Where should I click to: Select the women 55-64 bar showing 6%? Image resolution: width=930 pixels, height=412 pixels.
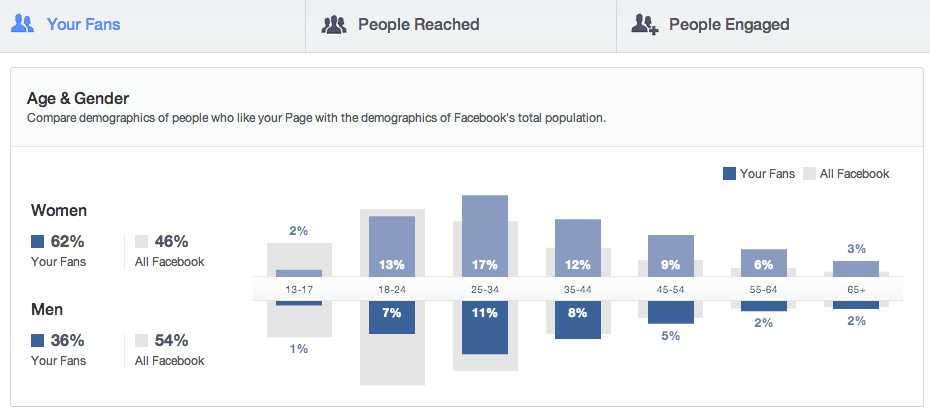(x=764, y=263)
